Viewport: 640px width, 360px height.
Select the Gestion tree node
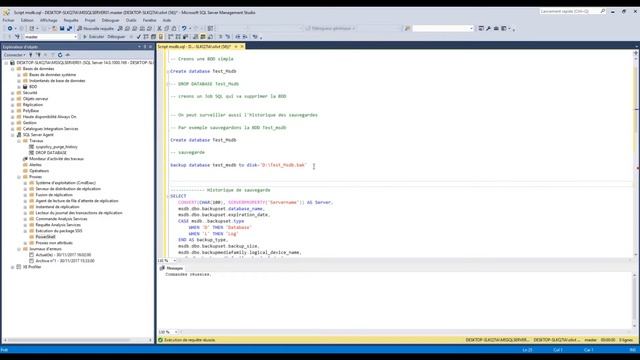point(29,123)
